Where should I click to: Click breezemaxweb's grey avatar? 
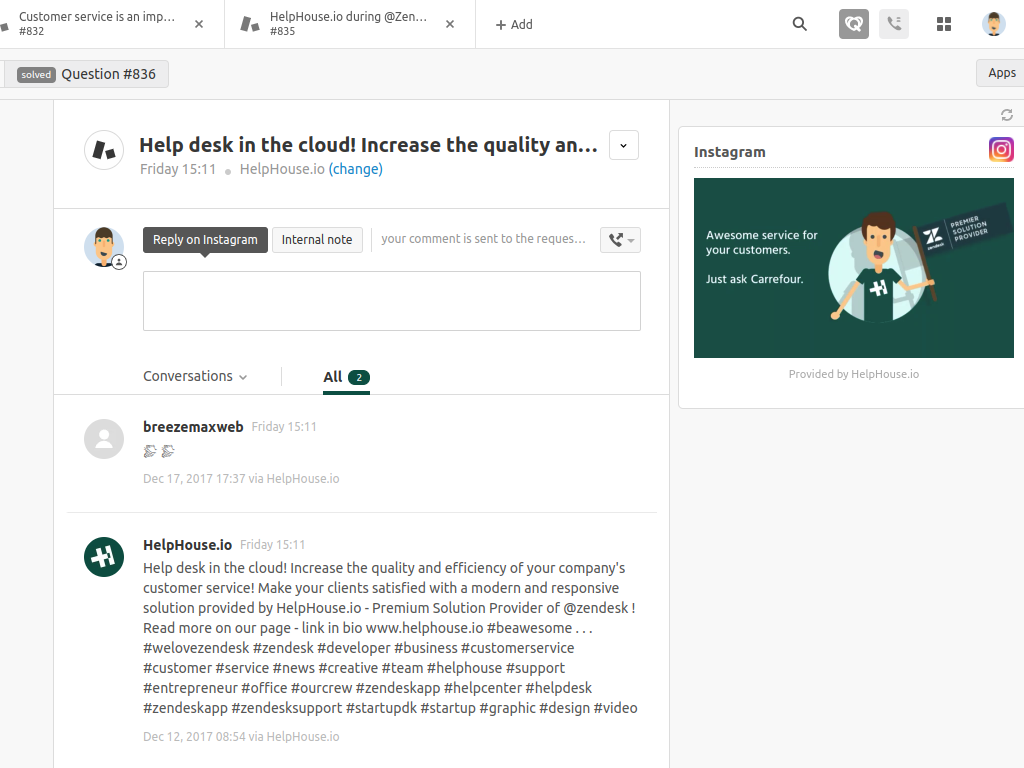[104, 439]
